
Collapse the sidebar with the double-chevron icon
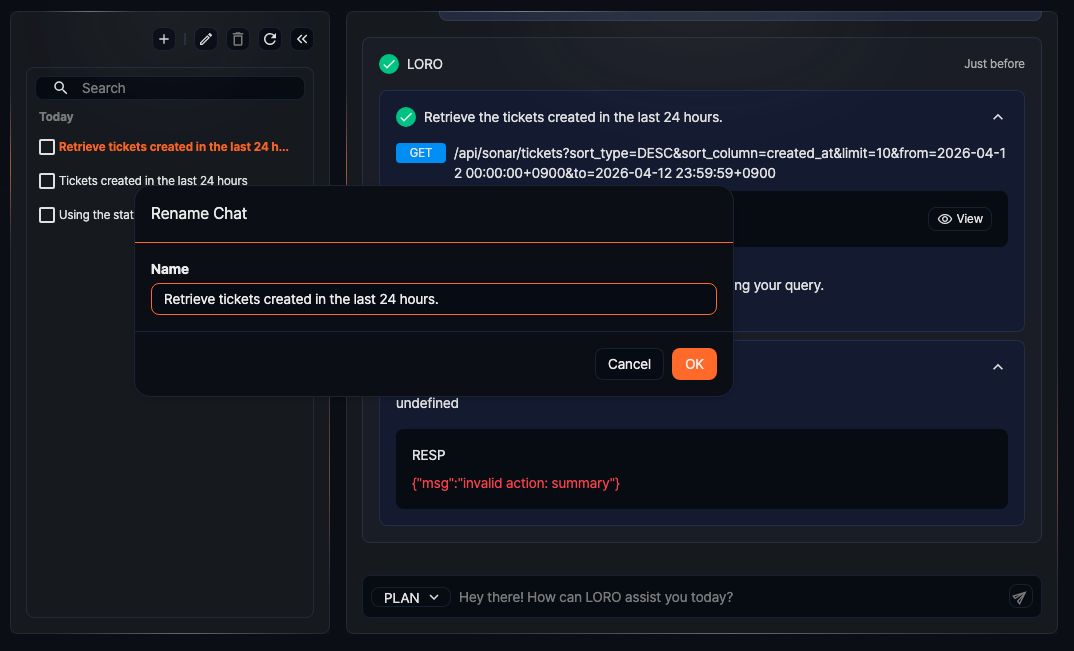pyautogui.click(x=302, y=39)
